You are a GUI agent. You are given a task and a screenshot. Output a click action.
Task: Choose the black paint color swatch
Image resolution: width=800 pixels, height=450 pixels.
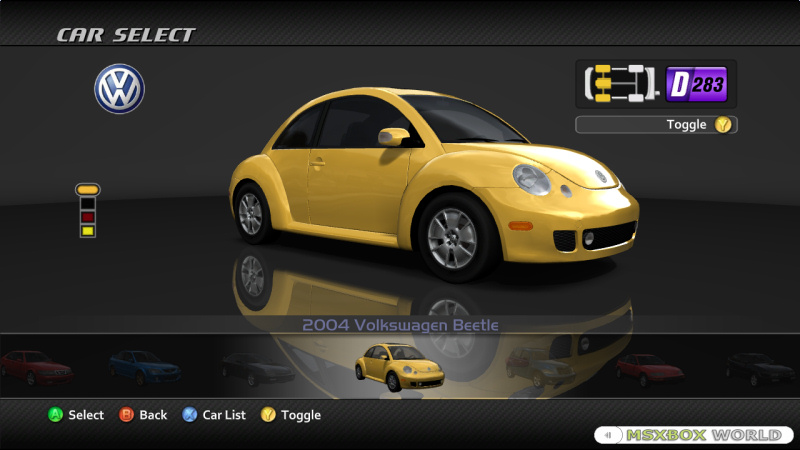pos(88,204)
